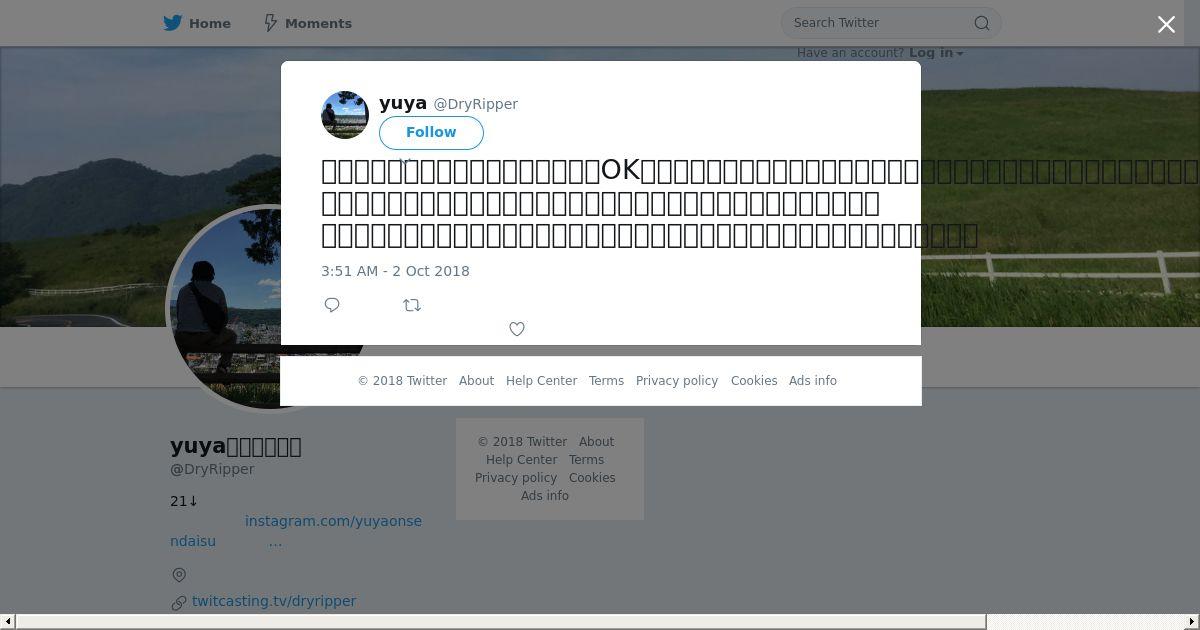Open About link in dialog footer

476,381
